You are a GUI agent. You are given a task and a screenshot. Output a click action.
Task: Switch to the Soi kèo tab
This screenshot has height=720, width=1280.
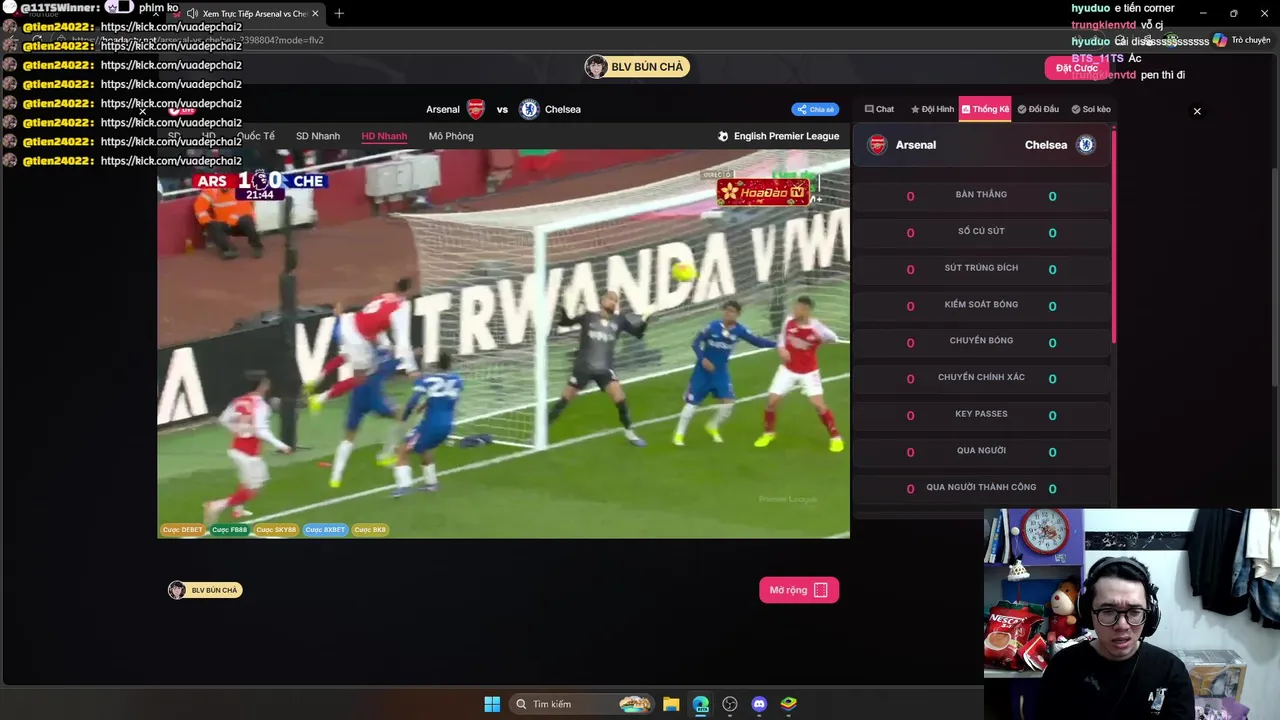pos(1091,109)
